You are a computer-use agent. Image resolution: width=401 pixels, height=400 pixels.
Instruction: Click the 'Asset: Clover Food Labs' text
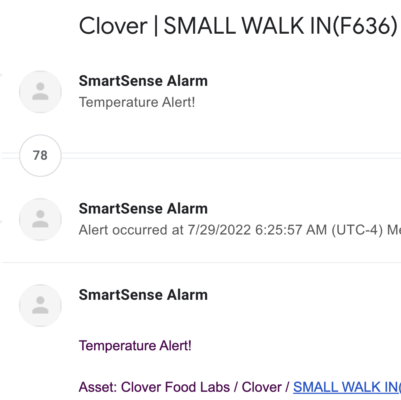coord(154,387)
